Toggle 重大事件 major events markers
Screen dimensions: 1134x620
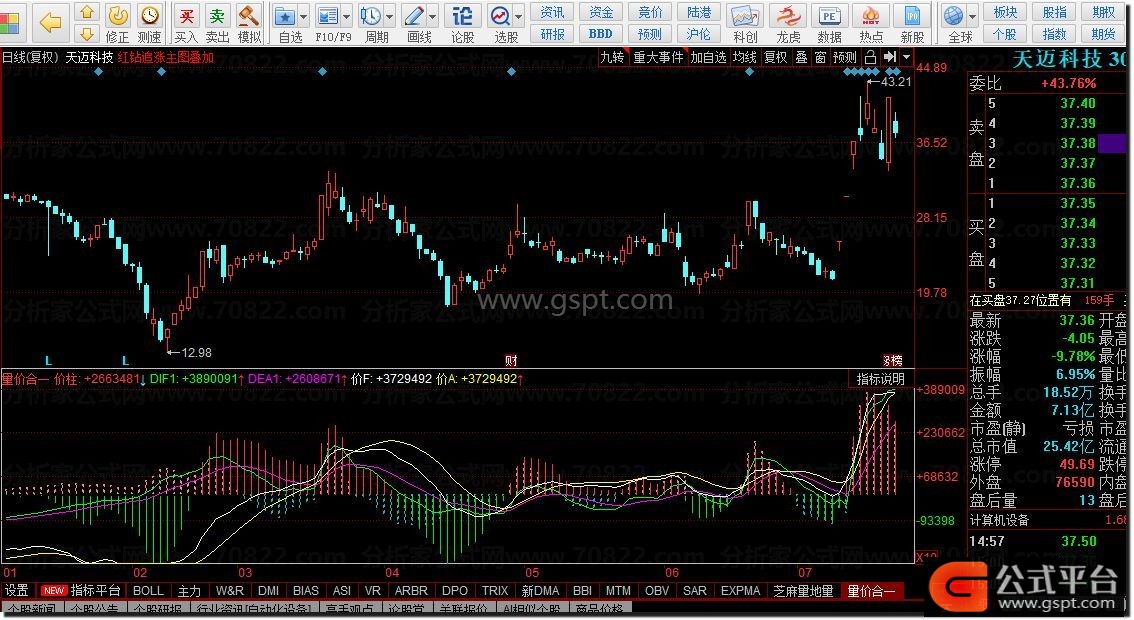pyautogui.click(x=658, y=57)
